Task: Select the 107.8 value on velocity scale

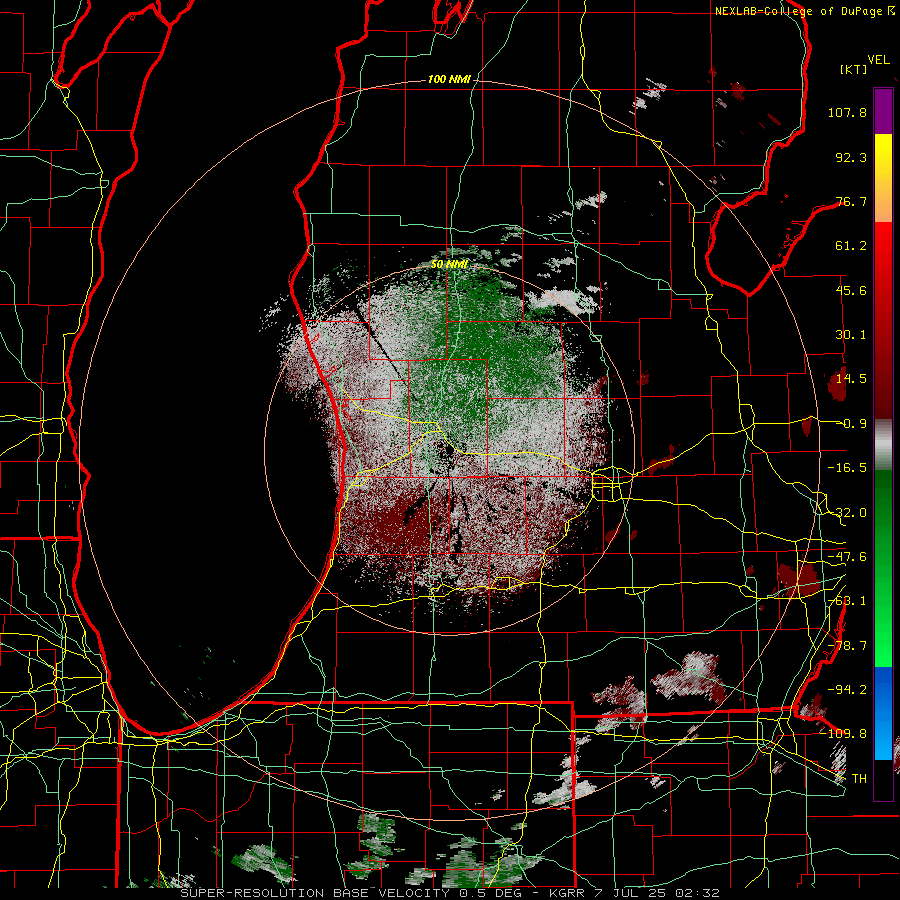Action: 847,112
